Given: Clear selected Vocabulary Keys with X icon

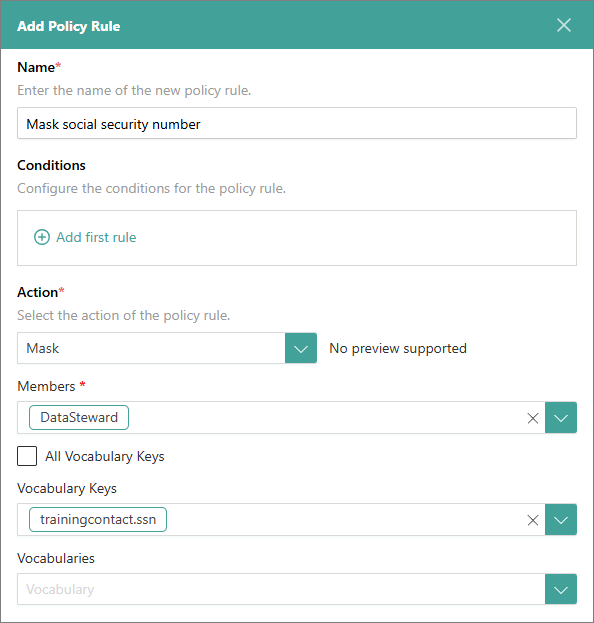Looking at the screenshot, I should click(532, 520).
